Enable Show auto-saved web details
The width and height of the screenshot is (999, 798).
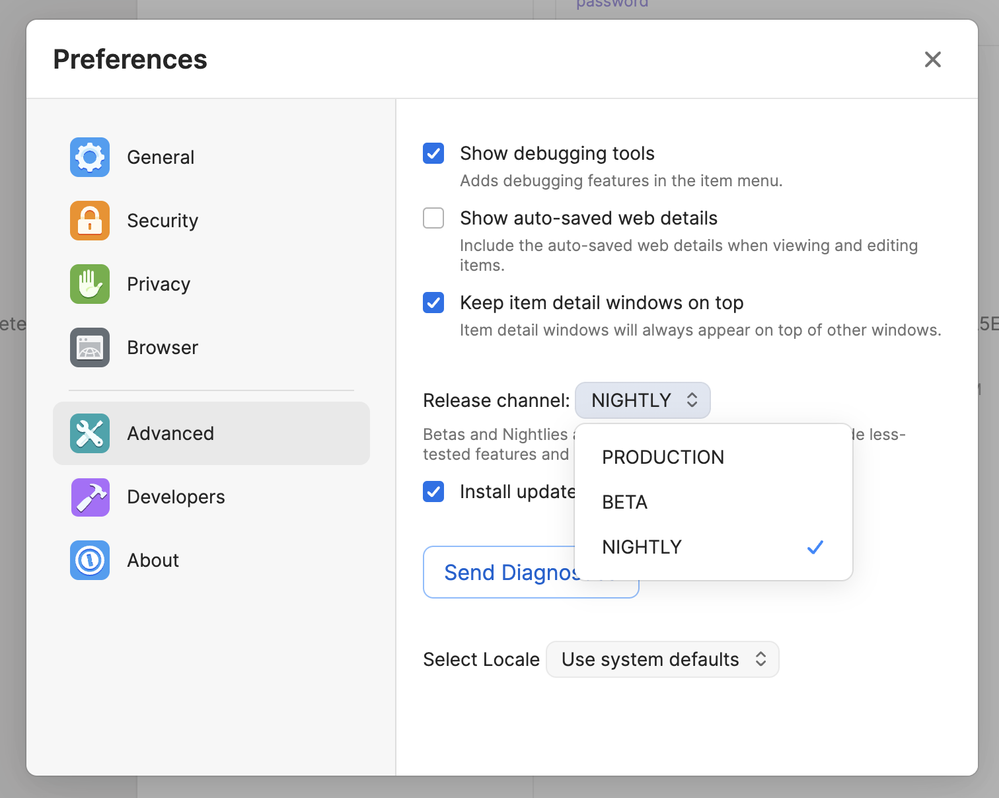click(434, 218)
